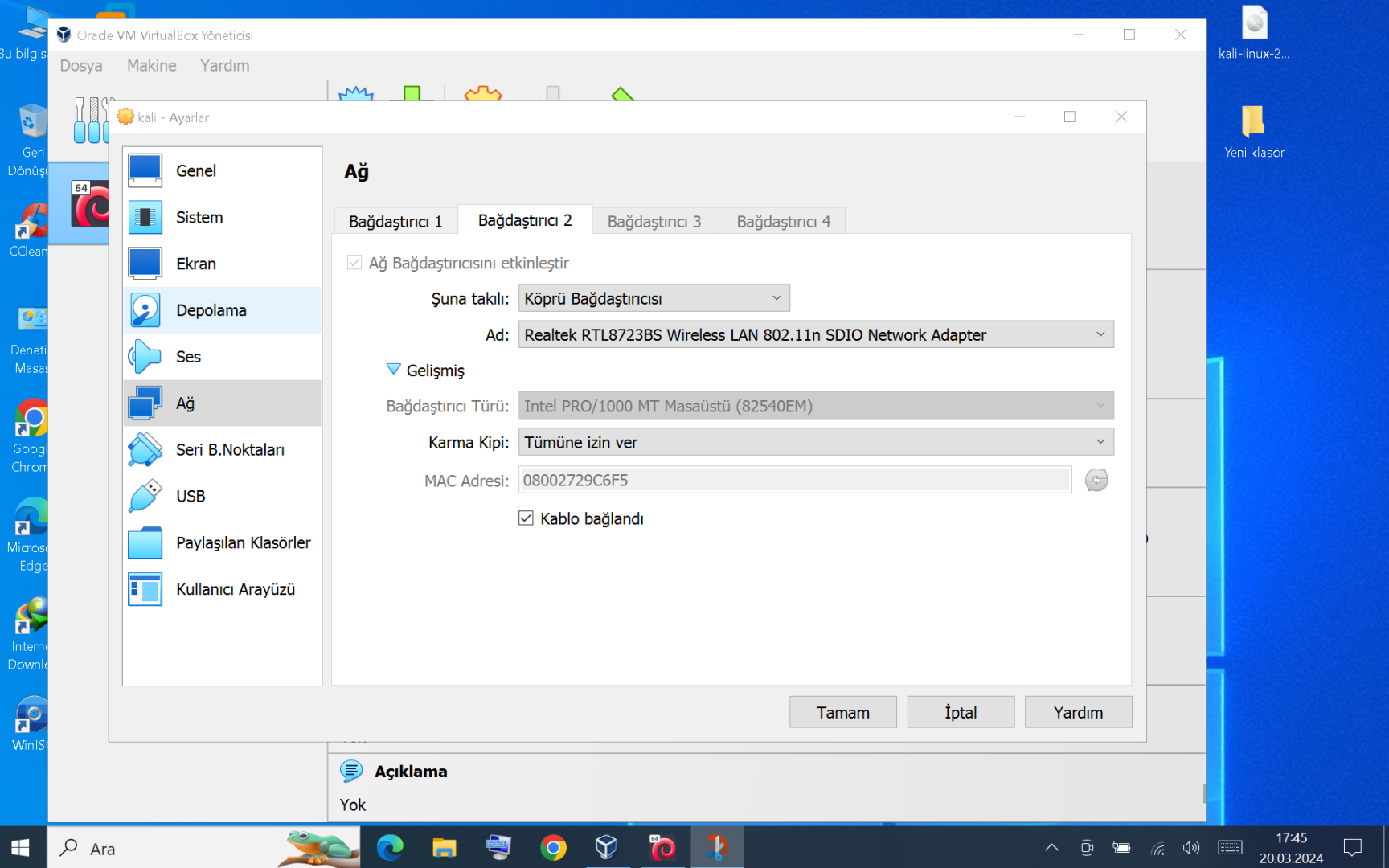Open the Ad network adapter dropdown
Image resolution: width=1389 pixels, height=868 pixels.
point(816,334)
